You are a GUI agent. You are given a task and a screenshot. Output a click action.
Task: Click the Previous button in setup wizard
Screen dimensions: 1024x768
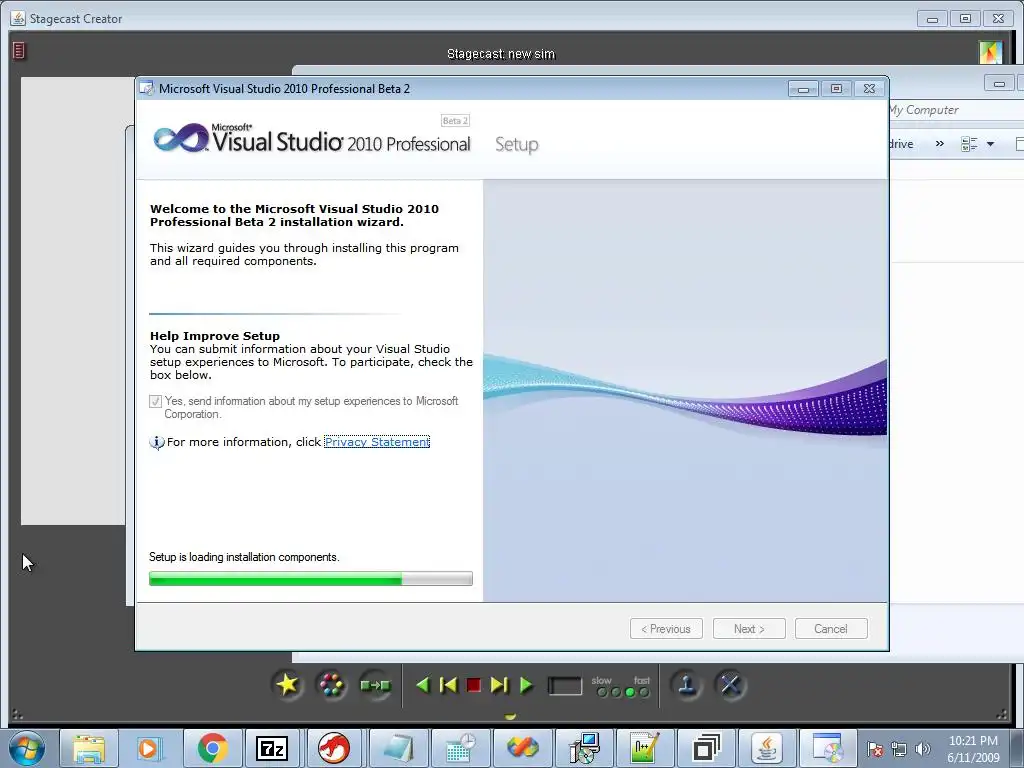point(666,629)
